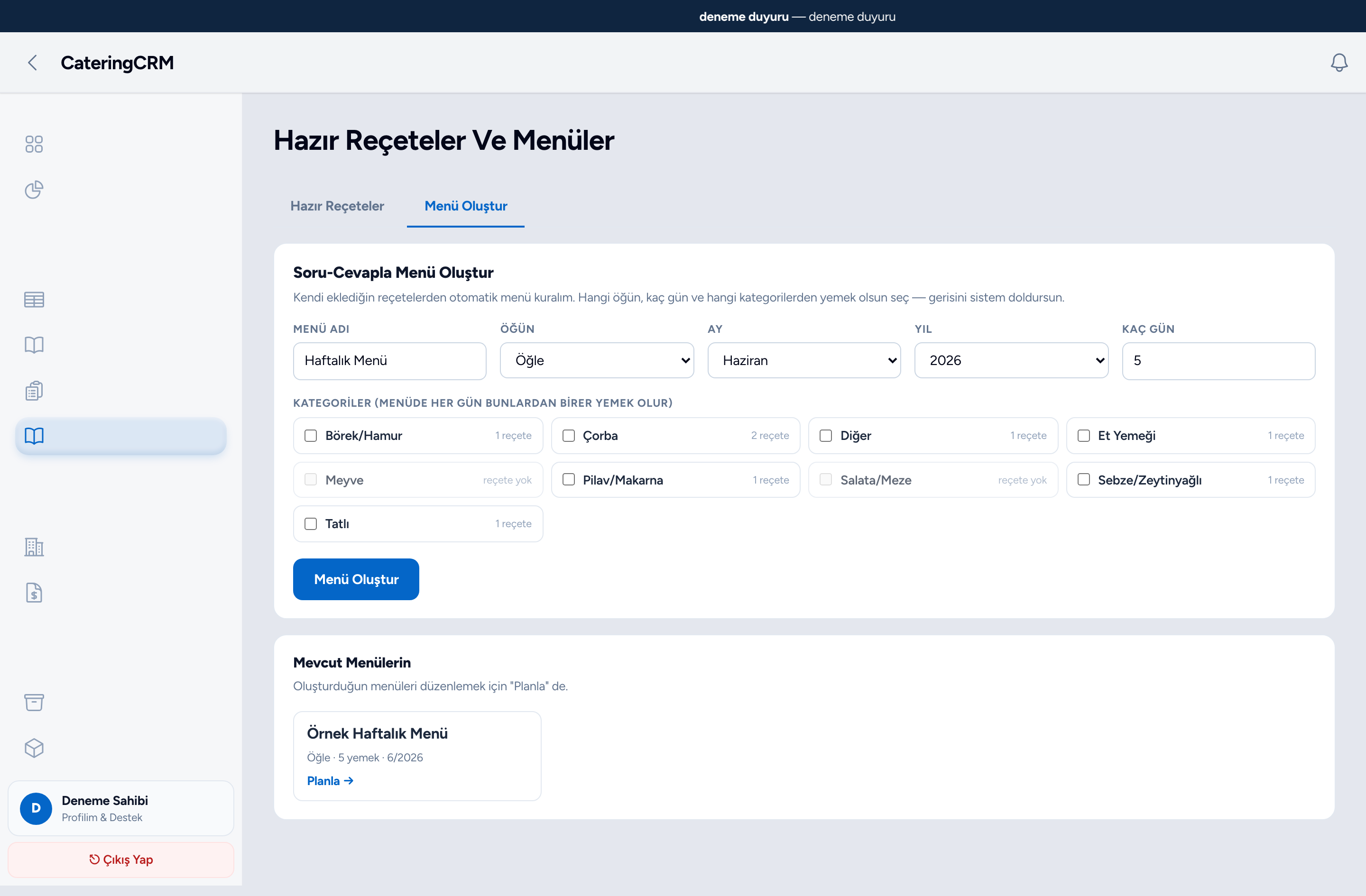Open the Yıl dropdown showing 2026
Viewport: 1366px width, 896px height.
[1011, 360]
